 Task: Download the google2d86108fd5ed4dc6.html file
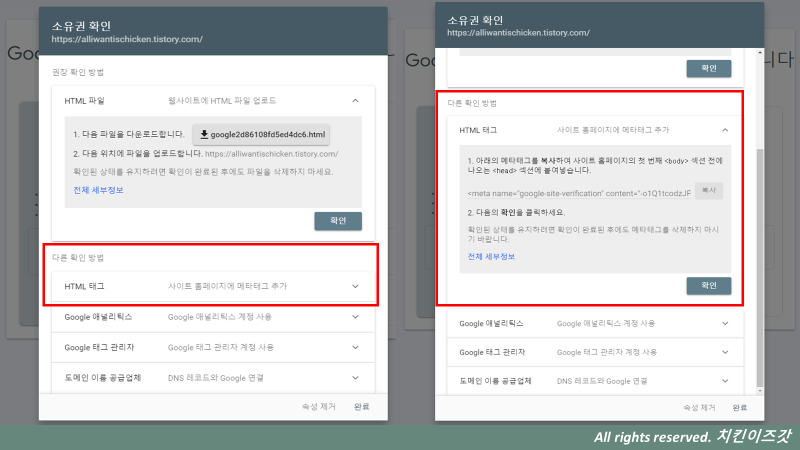tap(261, 135)
